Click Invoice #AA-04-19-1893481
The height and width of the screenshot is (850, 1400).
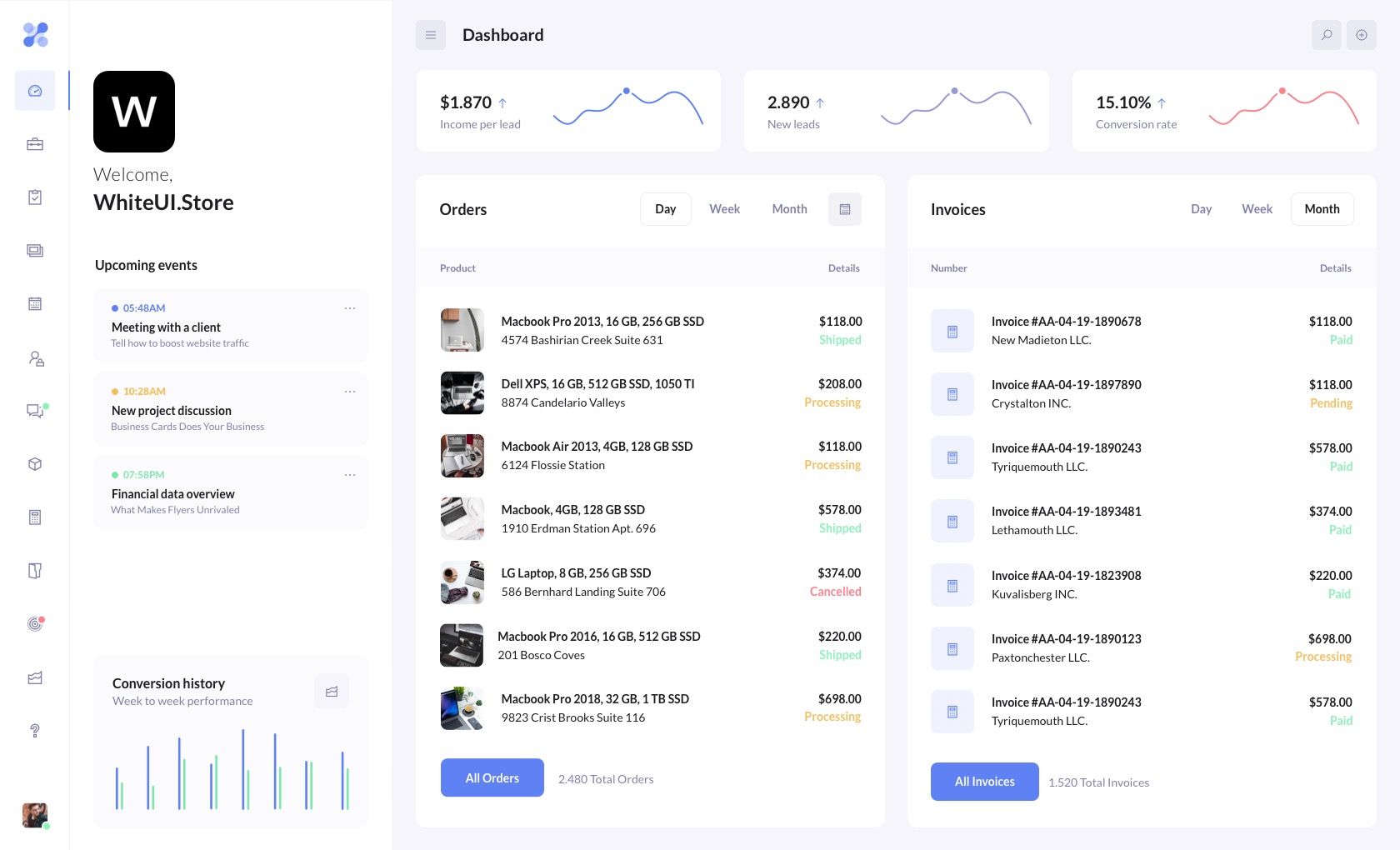(x=1067, y=512)
